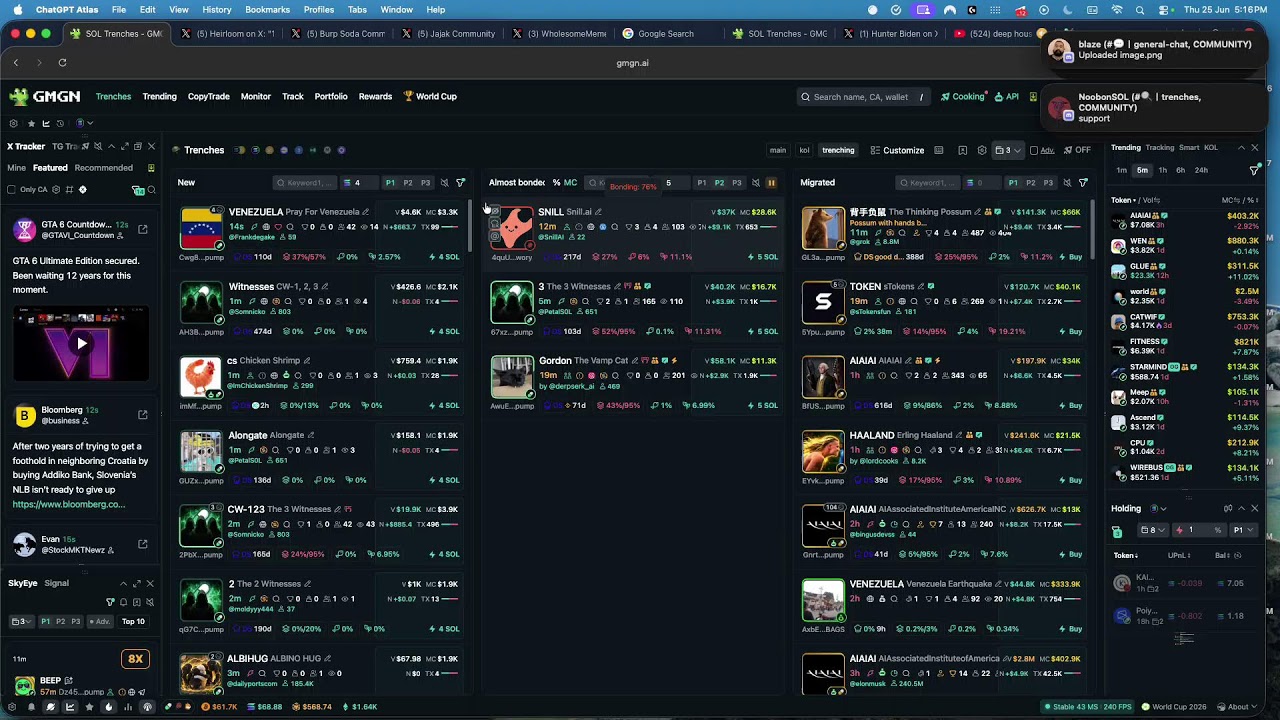Expand X Tracker panel to full size
1280x720 pixels.
(124, 147)
